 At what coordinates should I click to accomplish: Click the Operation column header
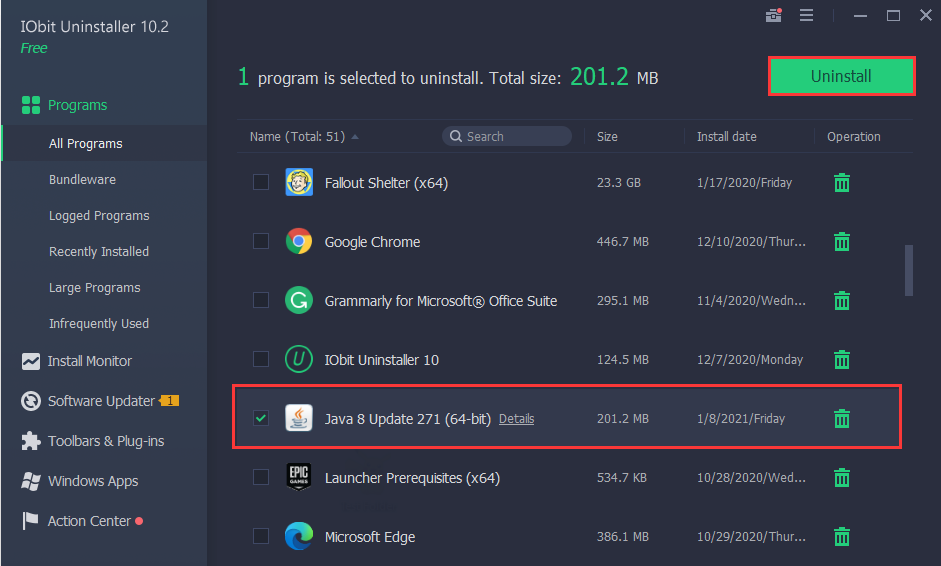click(x=853, y=137)
